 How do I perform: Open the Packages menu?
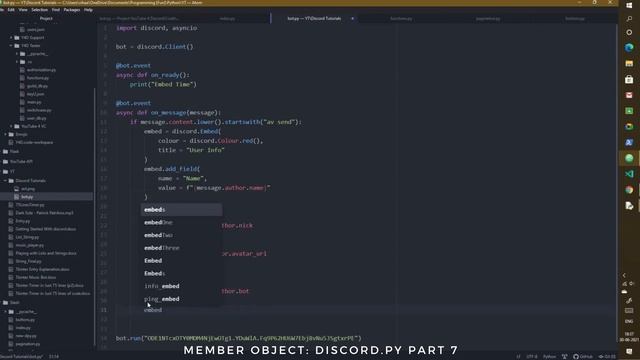coord(72,10)
